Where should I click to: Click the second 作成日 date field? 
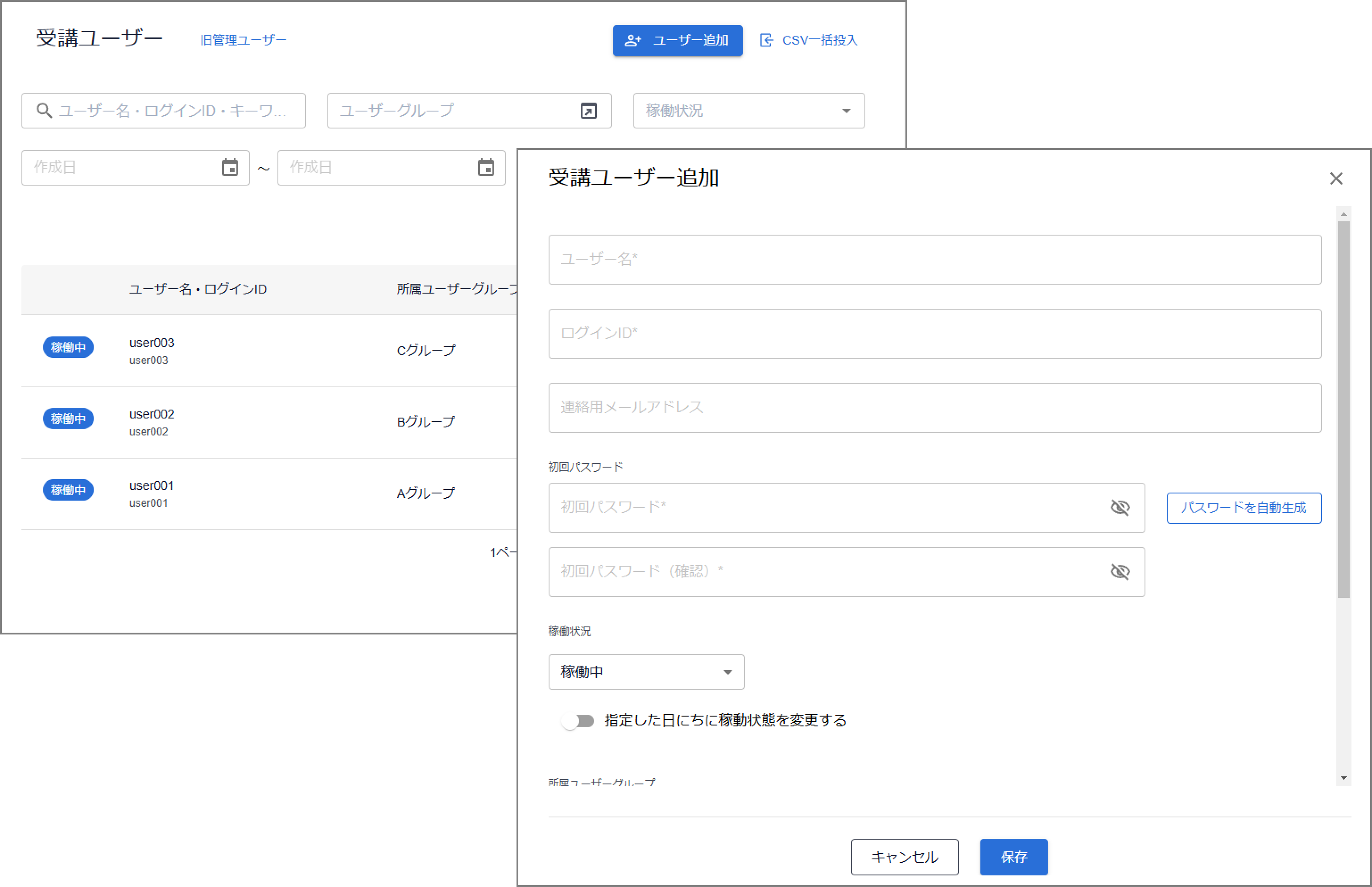click(392, 168)
